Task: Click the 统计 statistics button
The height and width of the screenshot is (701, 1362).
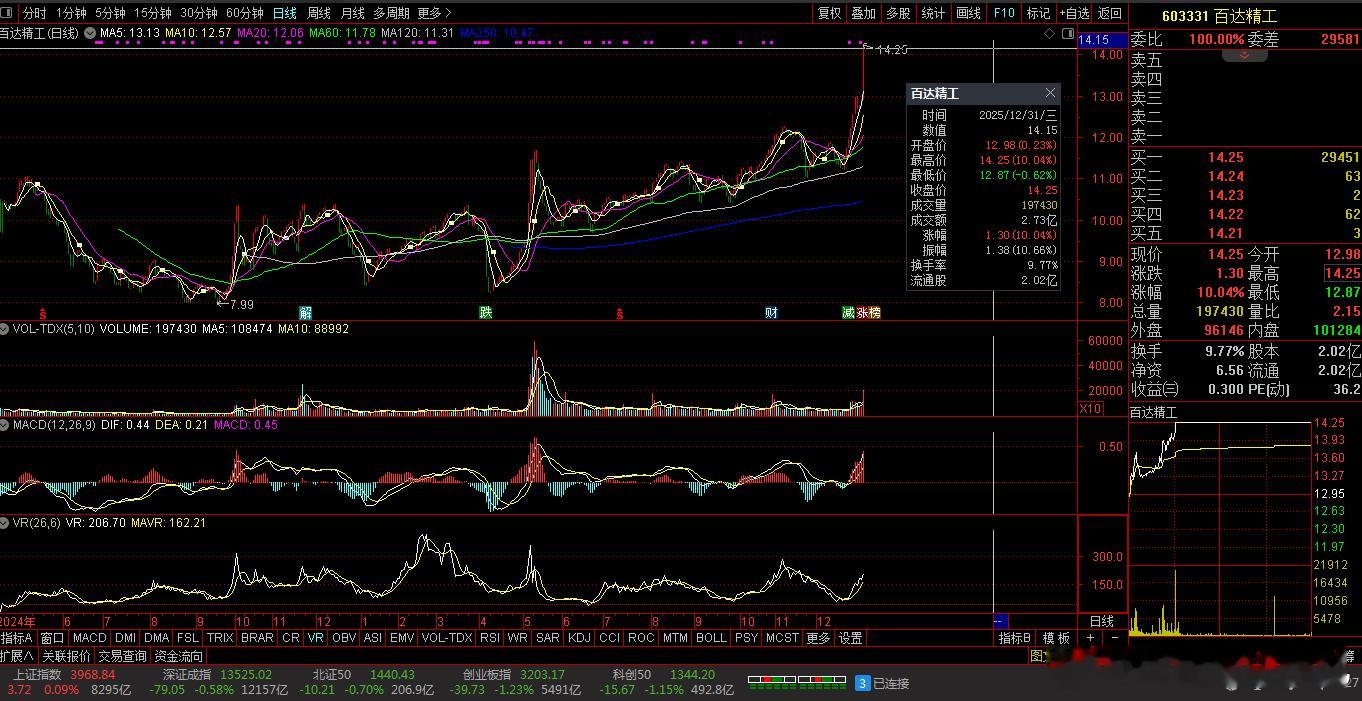Action: [x=933, y=13]
